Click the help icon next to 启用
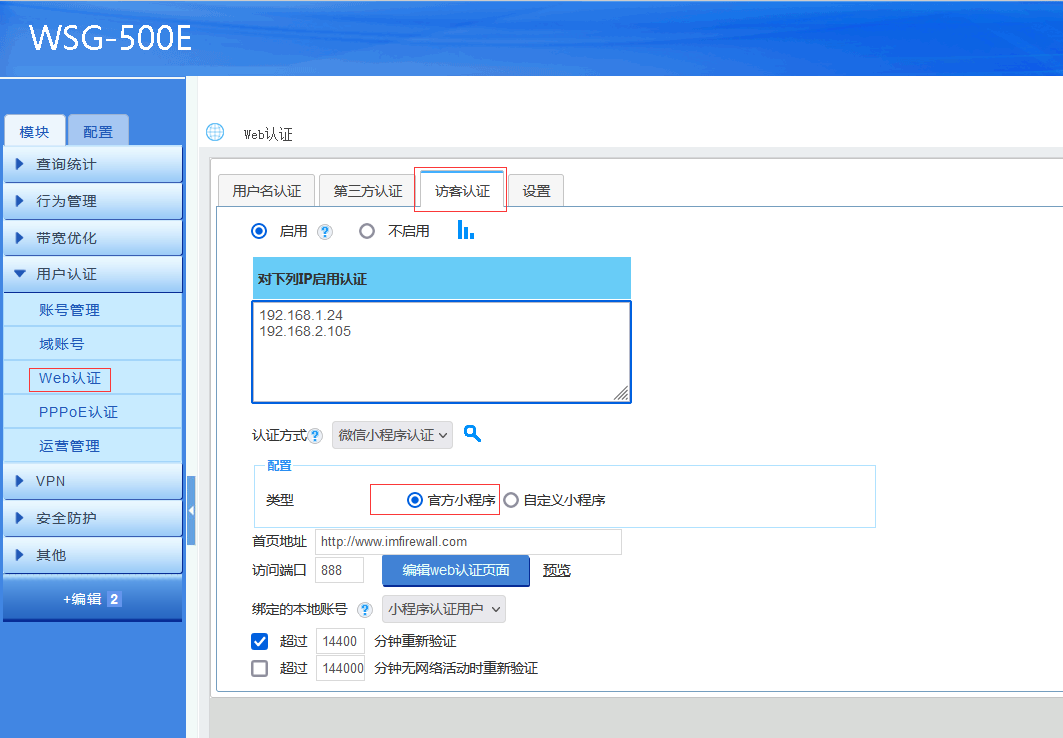Image resolution: width=1063 pixels, height=738 pixels. click(x=324, y=232)
